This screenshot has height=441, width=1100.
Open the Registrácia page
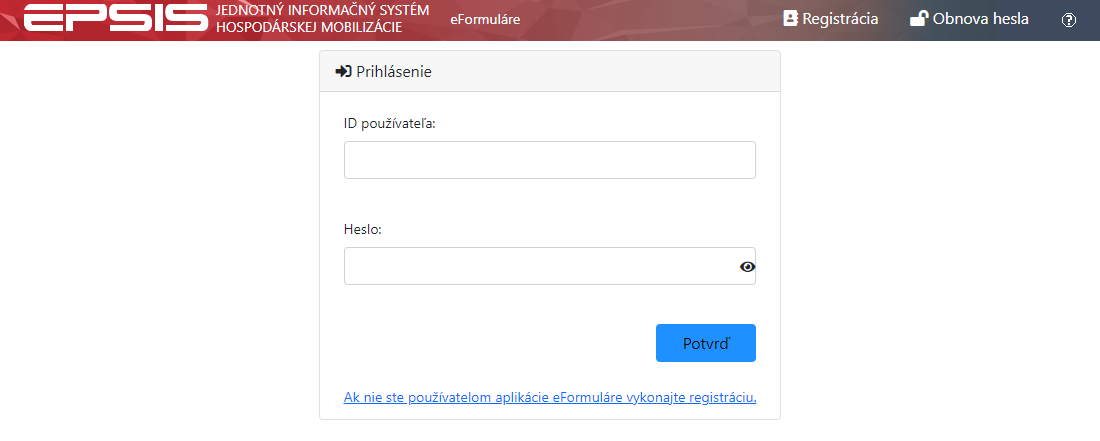coord(831,19)
